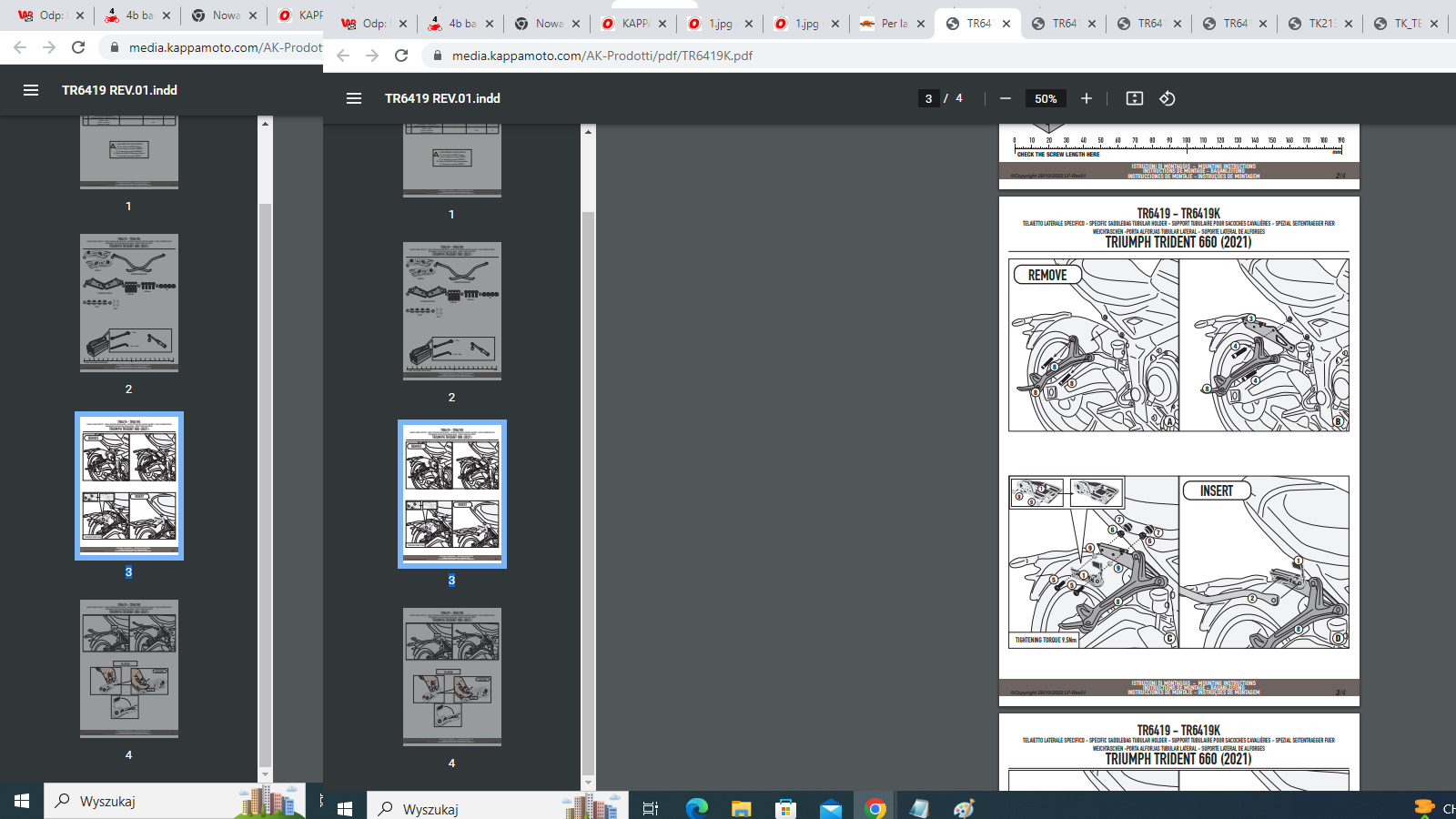Close the Per la tab
Screen dimensions: 1456x819
coord(921,24)
